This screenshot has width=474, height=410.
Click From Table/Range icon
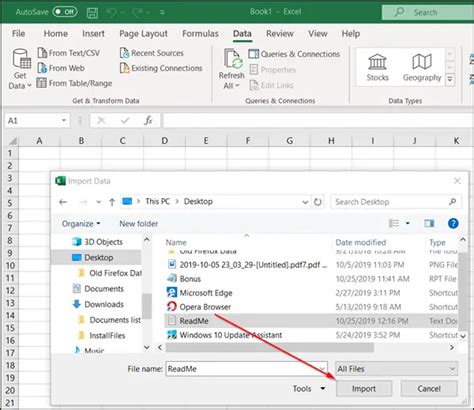(41, 83)
